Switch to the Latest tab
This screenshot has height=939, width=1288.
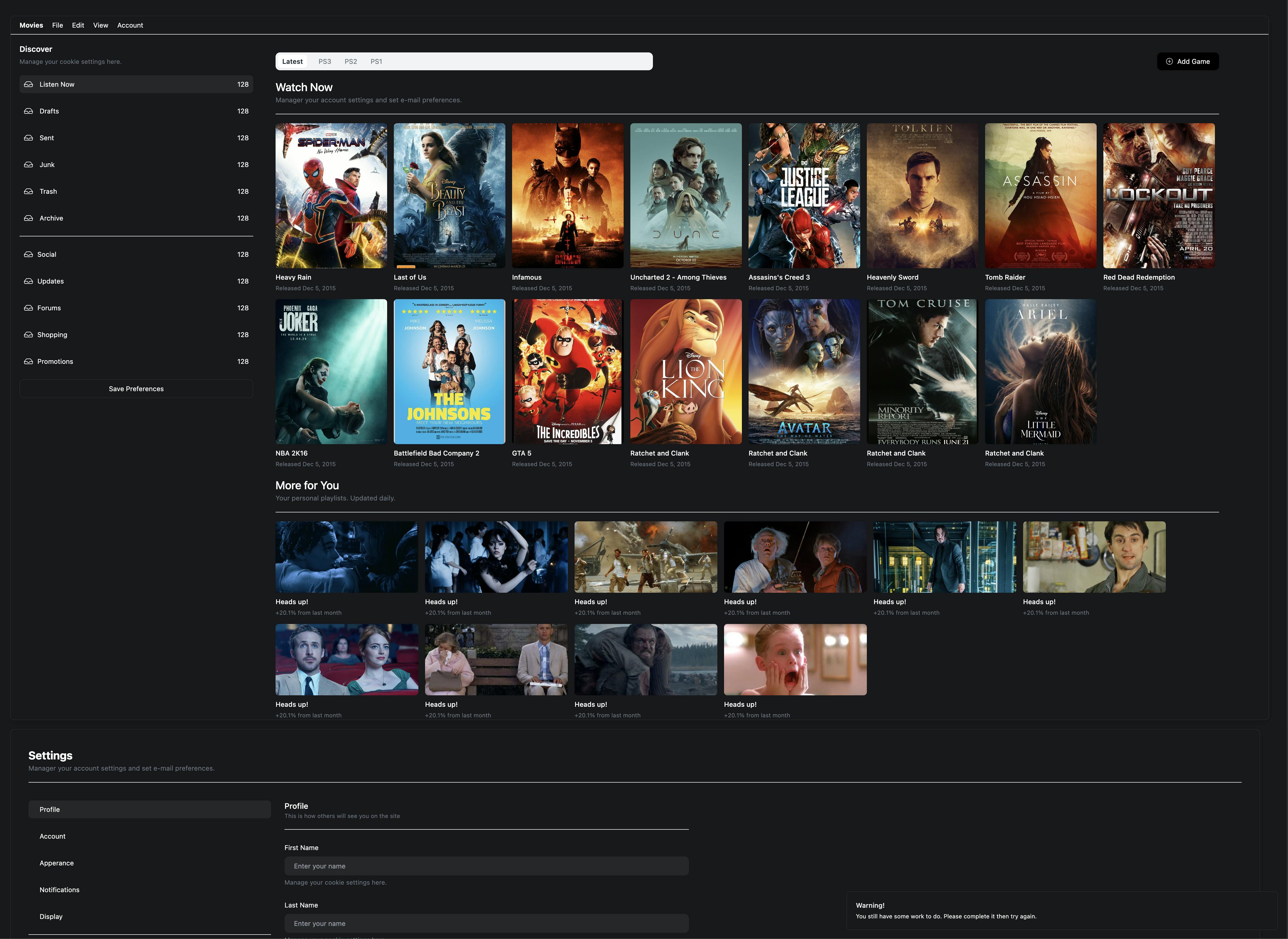pyautogui.click(x=292, y=61)
